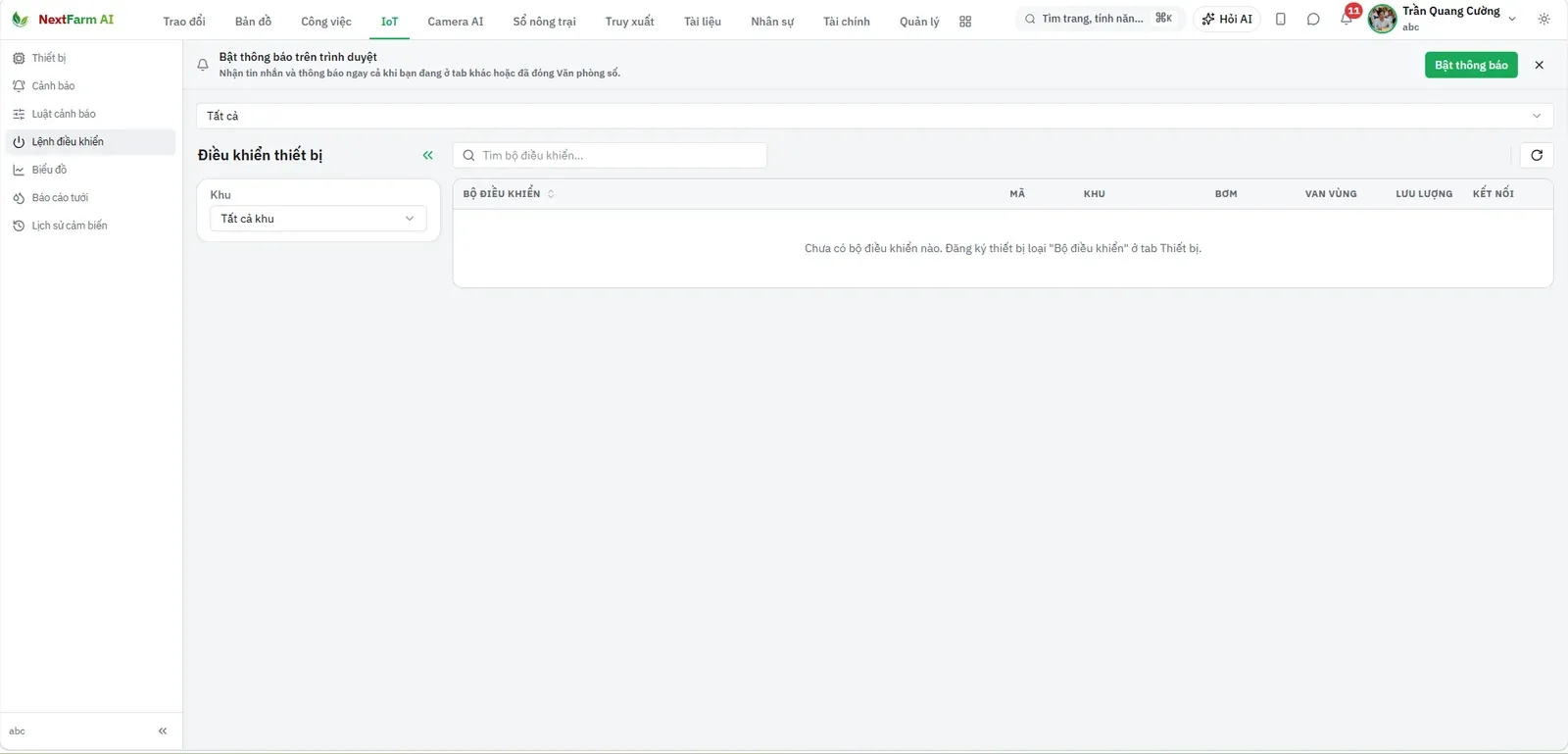Open the mobile device icon in header
This screenshot has height=754, width=1568.
pyautogui.click(x=1281, y=19)
